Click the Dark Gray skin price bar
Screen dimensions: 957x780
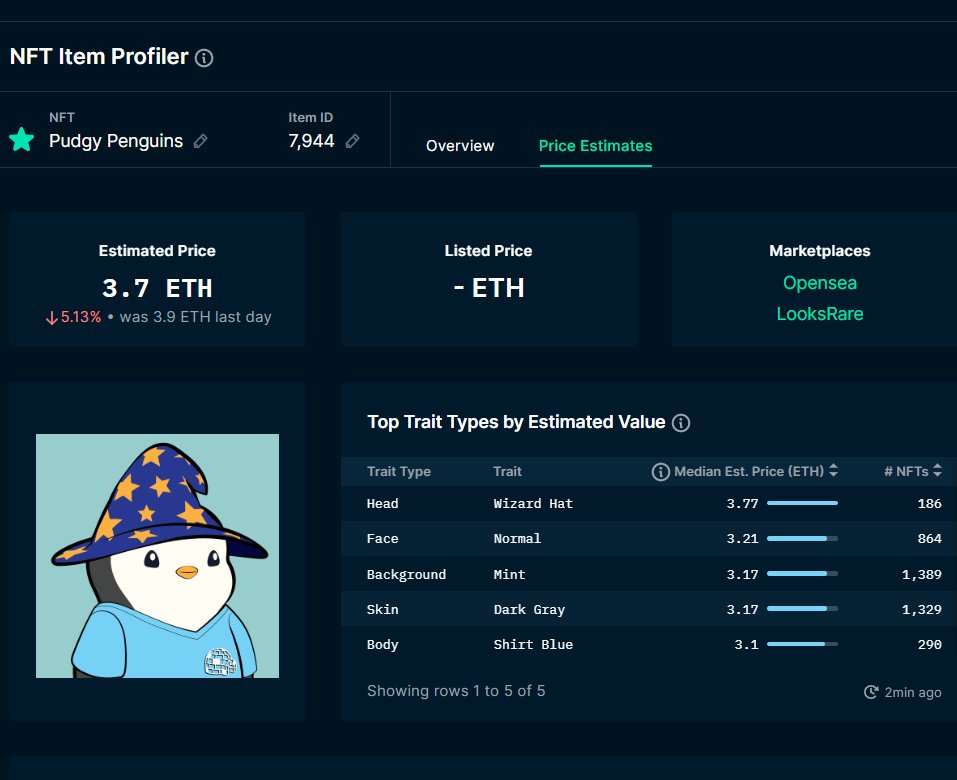802,609
